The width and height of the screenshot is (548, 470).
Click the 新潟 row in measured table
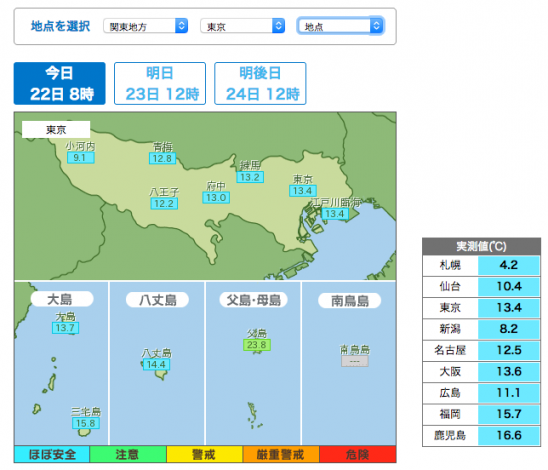click(481, 329)
